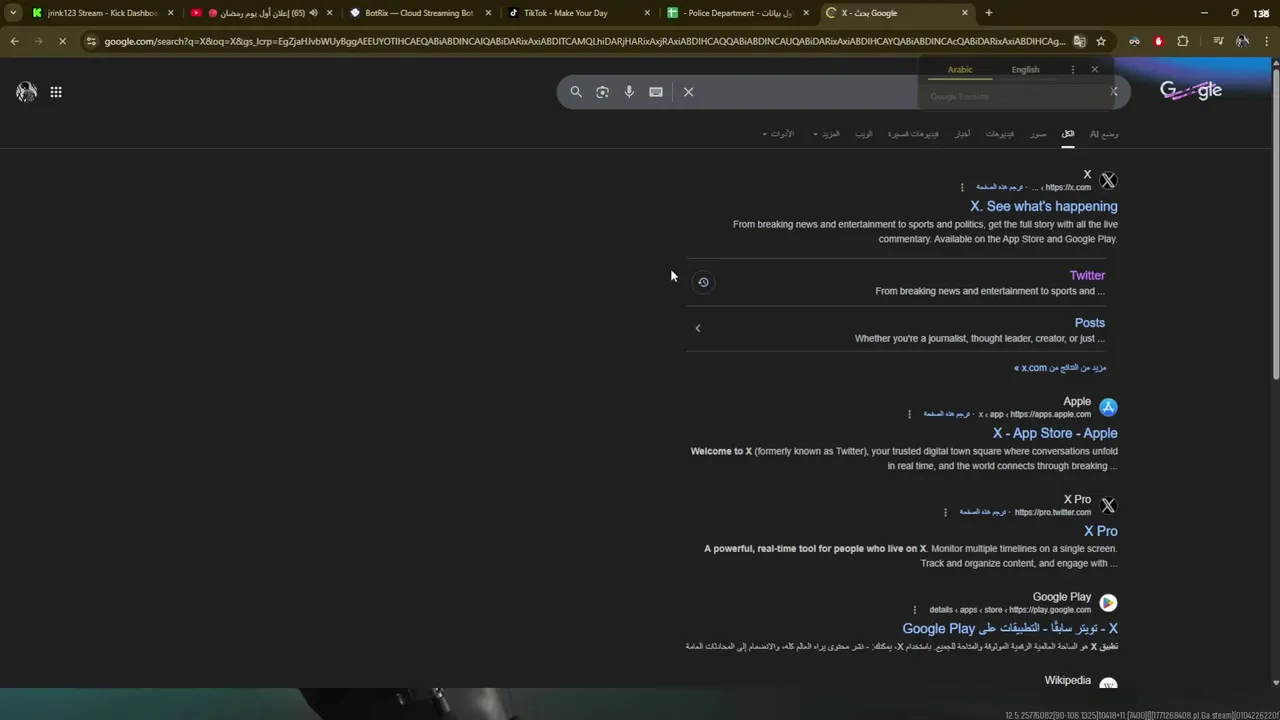Click the App Store icon beside Apple result
1280x720 pixels.
(x=1108, y=407)
